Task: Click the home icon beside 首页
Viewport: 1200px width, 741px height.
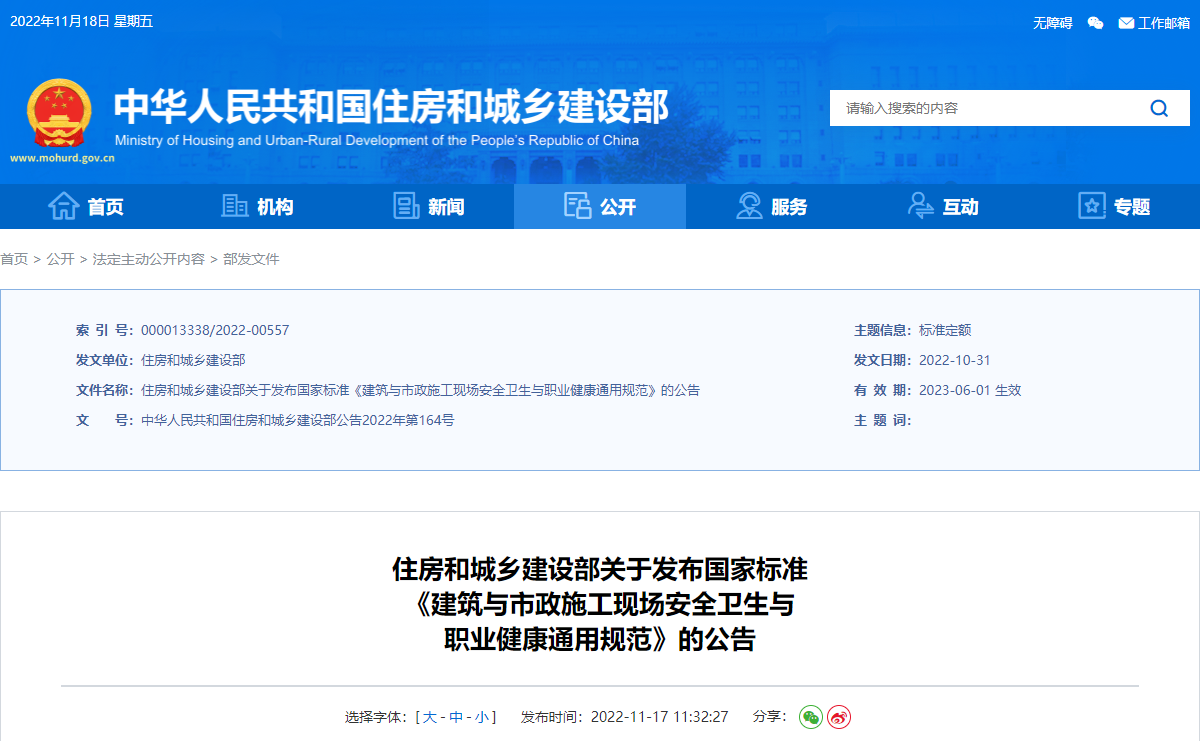Action: tap(64, 206)
